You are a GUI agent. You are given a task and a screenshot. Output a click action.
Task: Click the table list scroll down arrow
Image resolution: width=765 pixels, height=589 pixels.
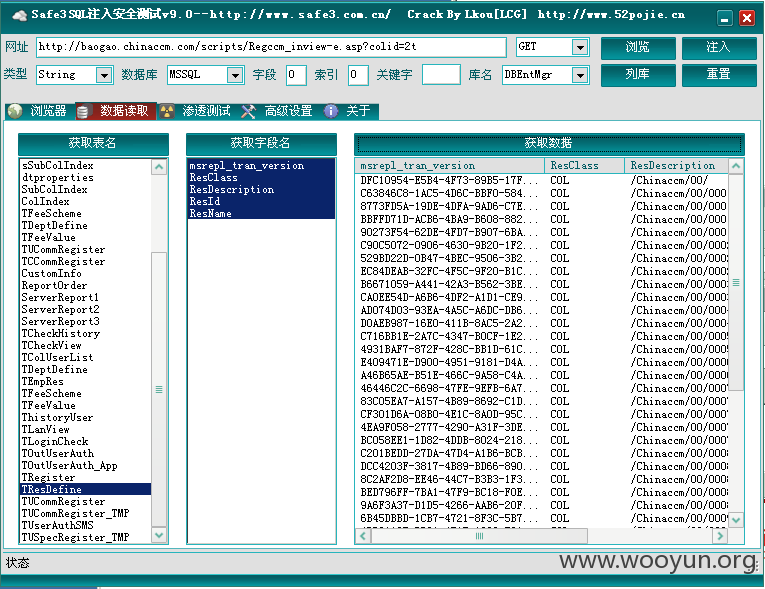tap(159, 535)
